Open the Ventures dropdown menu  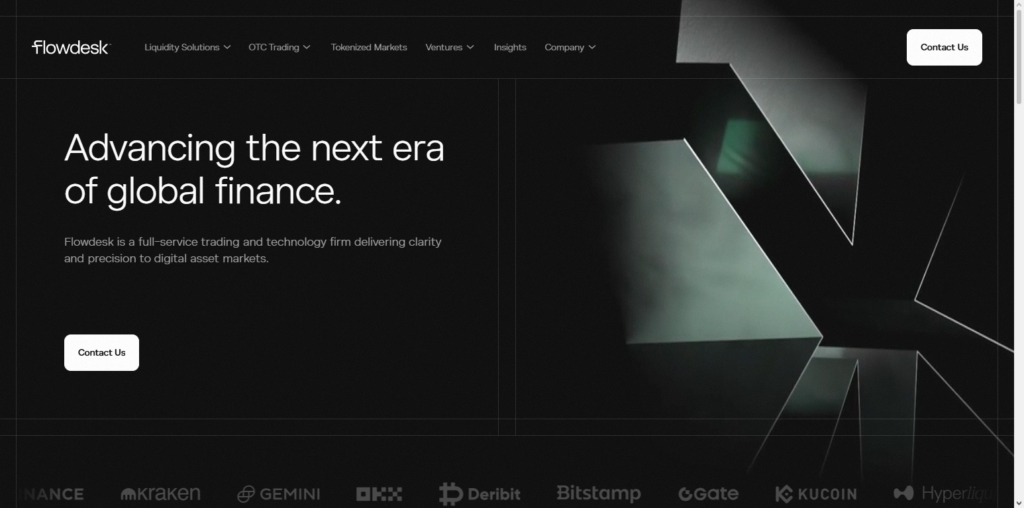[449, 47]
